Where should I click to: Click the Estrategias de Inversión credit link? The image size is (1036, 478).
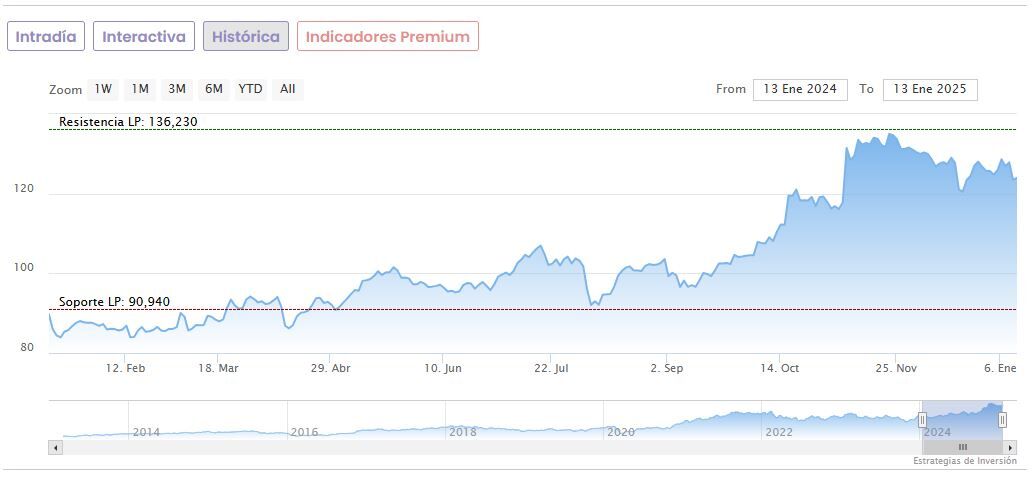tap(964, 461)
